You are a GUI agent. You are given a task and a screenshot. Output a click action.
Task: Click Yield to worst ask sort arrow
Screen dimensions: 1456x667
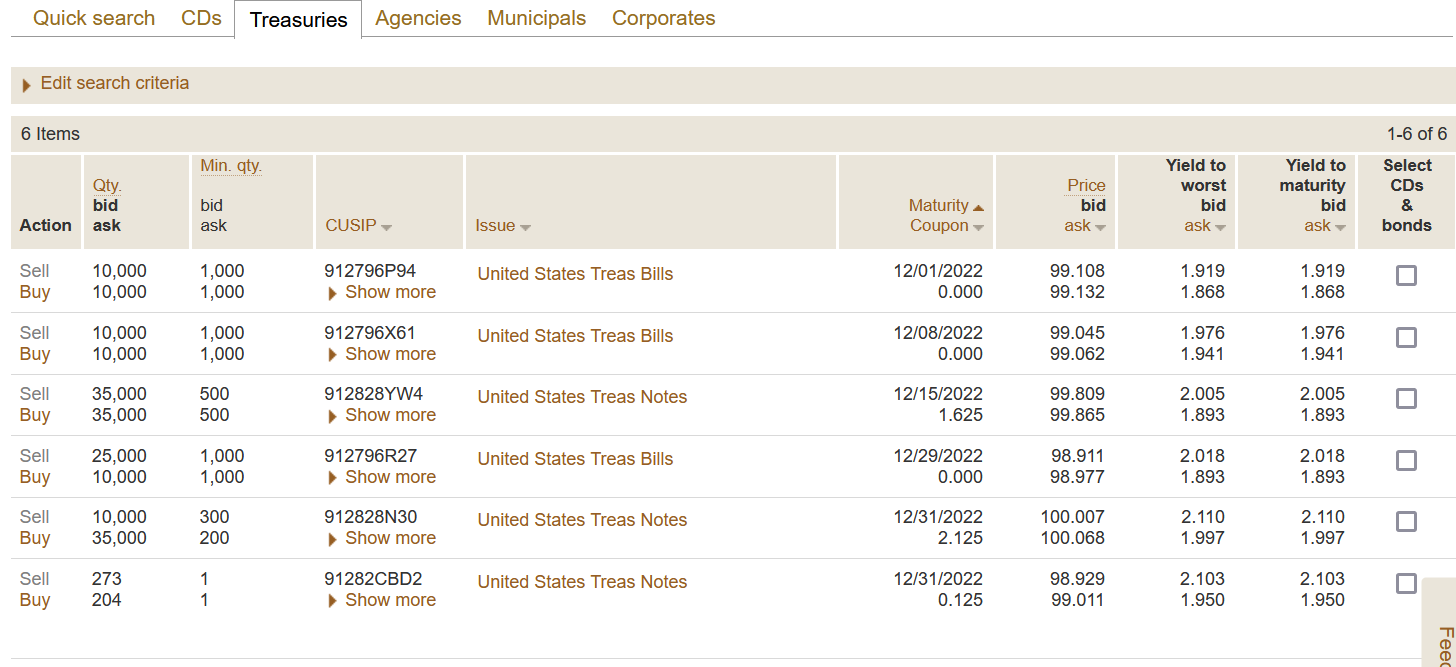coord(1220,227)
